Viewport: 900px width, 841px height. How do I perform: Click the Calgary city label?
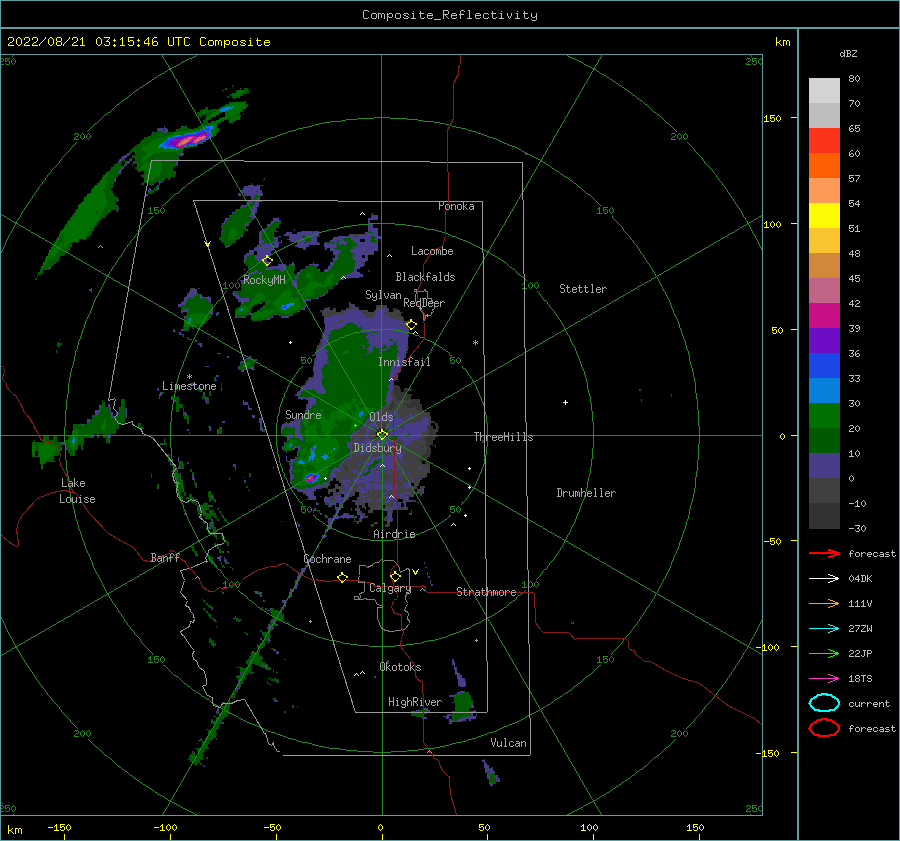390,588
